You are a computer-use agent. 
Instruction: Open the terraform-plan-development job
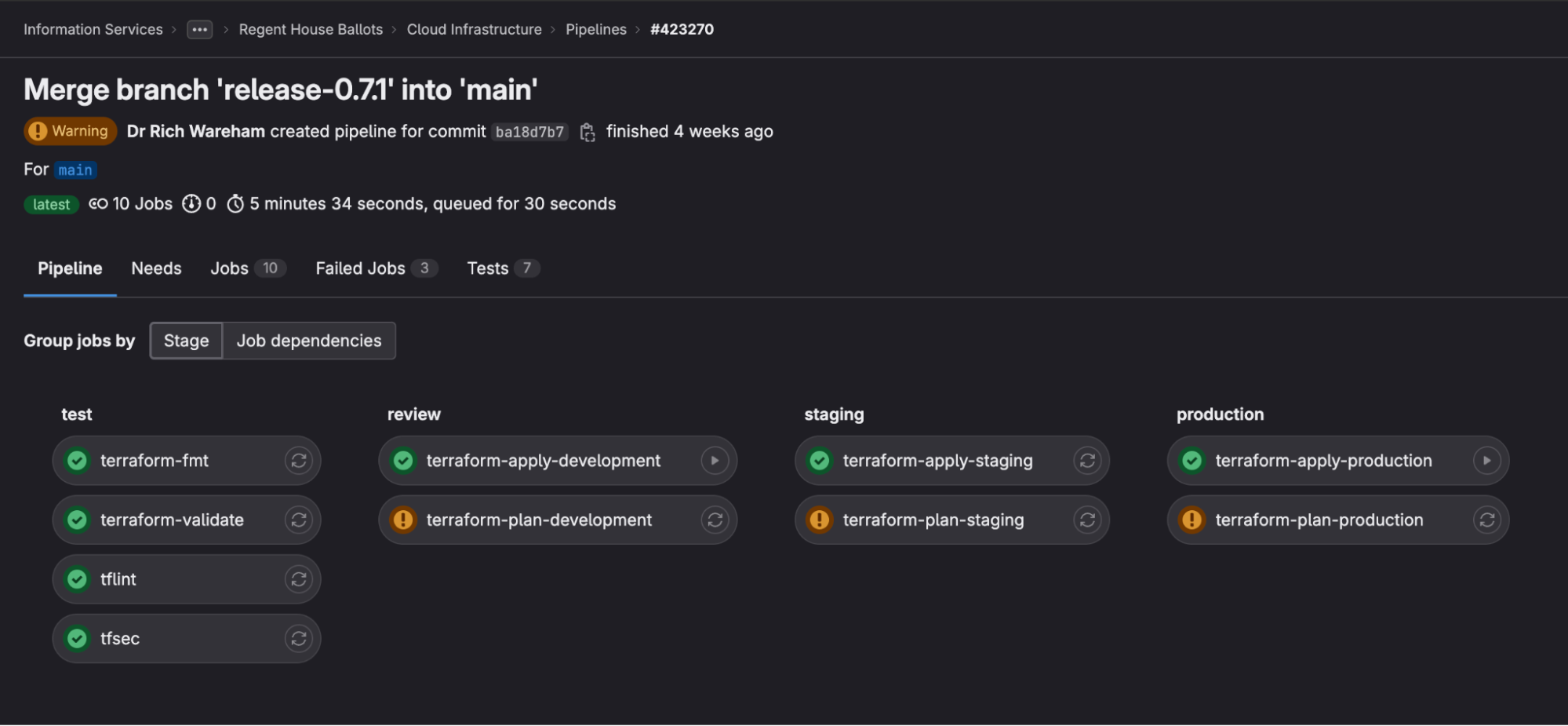click(539, 520)
